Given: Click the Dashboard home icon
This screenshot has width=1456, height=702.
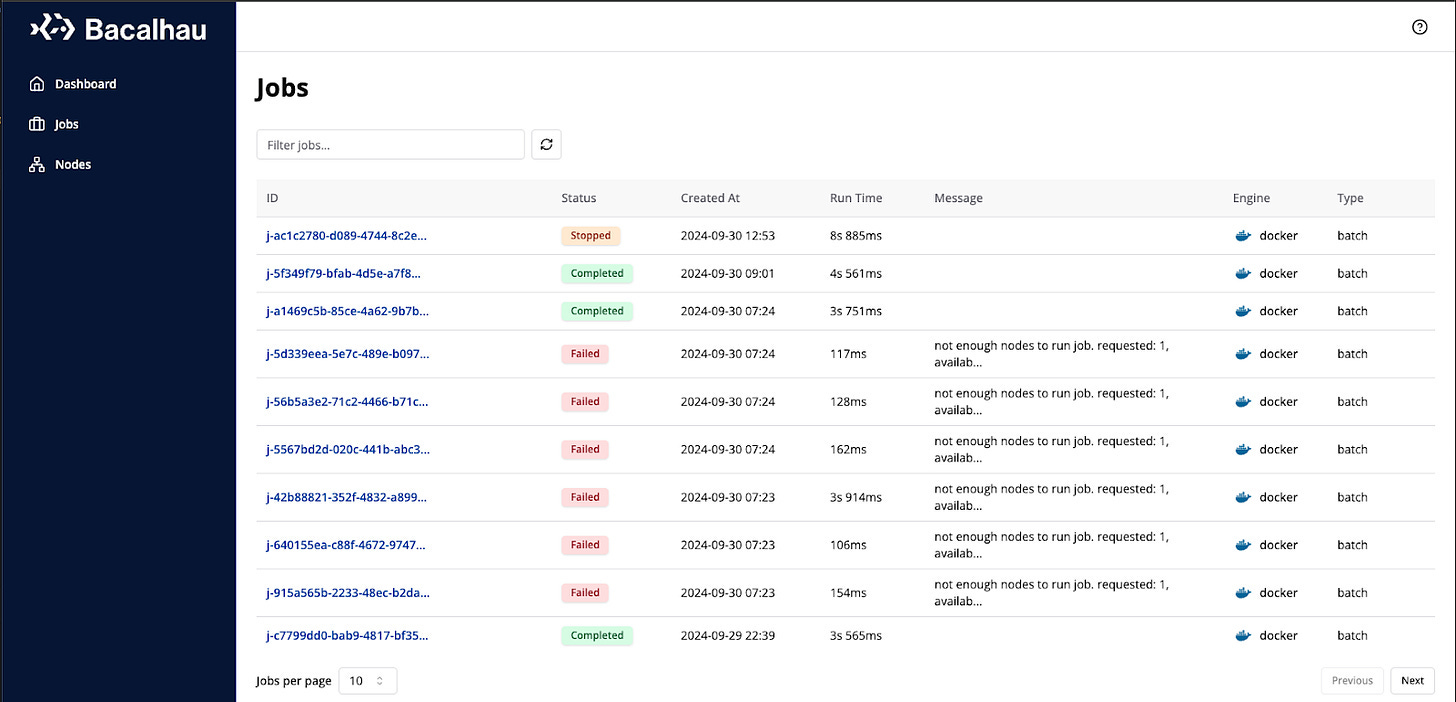Looking at the screenshot, I should (37, 84).
